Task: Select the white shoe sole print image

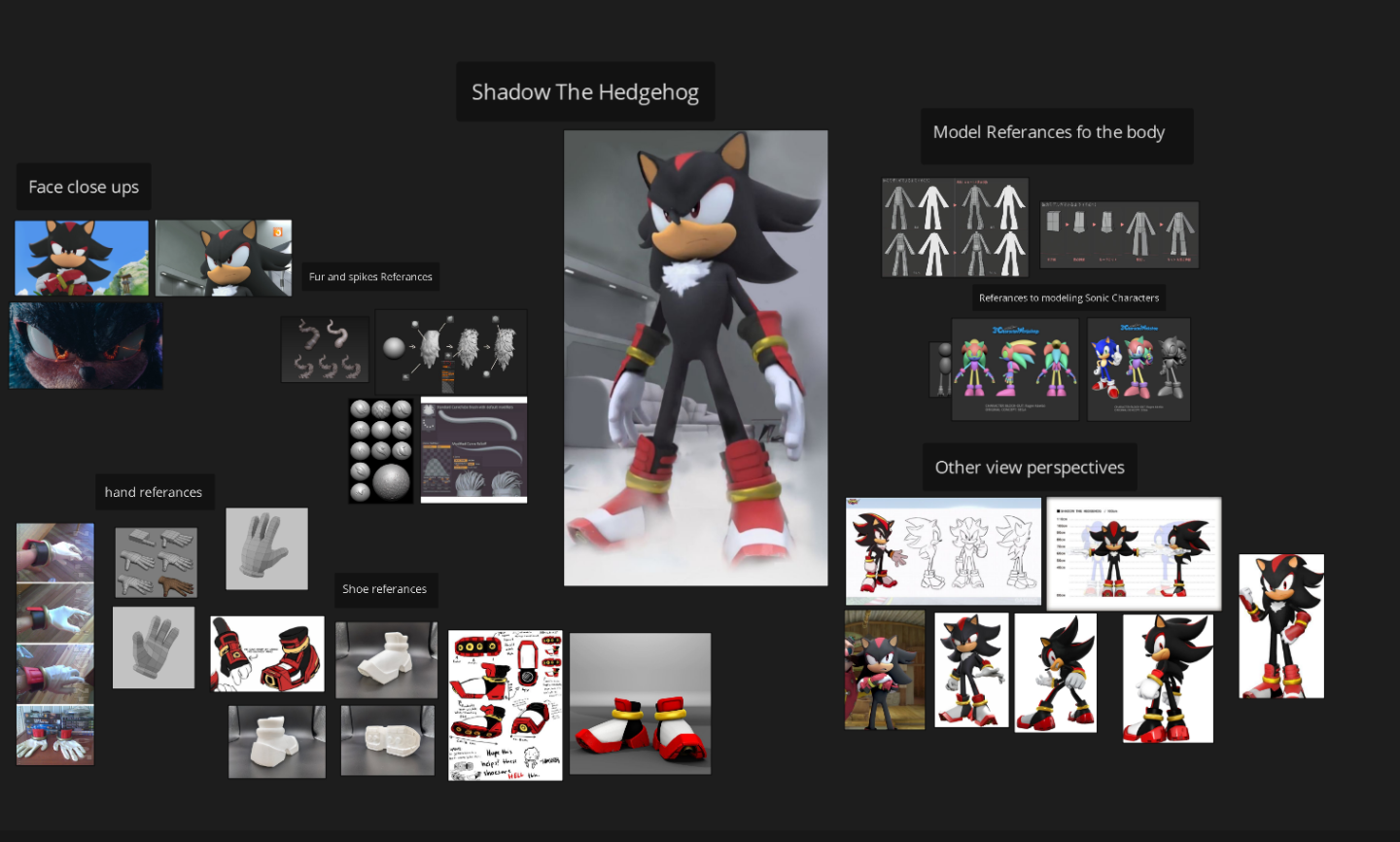Action: 388,741
